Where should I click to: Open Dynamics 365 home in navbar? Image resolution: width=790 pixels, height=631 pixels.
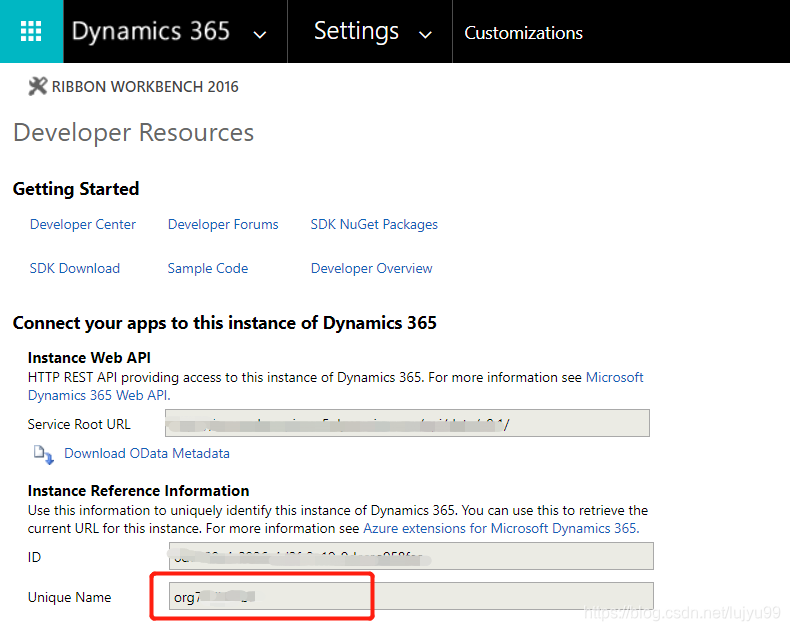tap(151, 31)
